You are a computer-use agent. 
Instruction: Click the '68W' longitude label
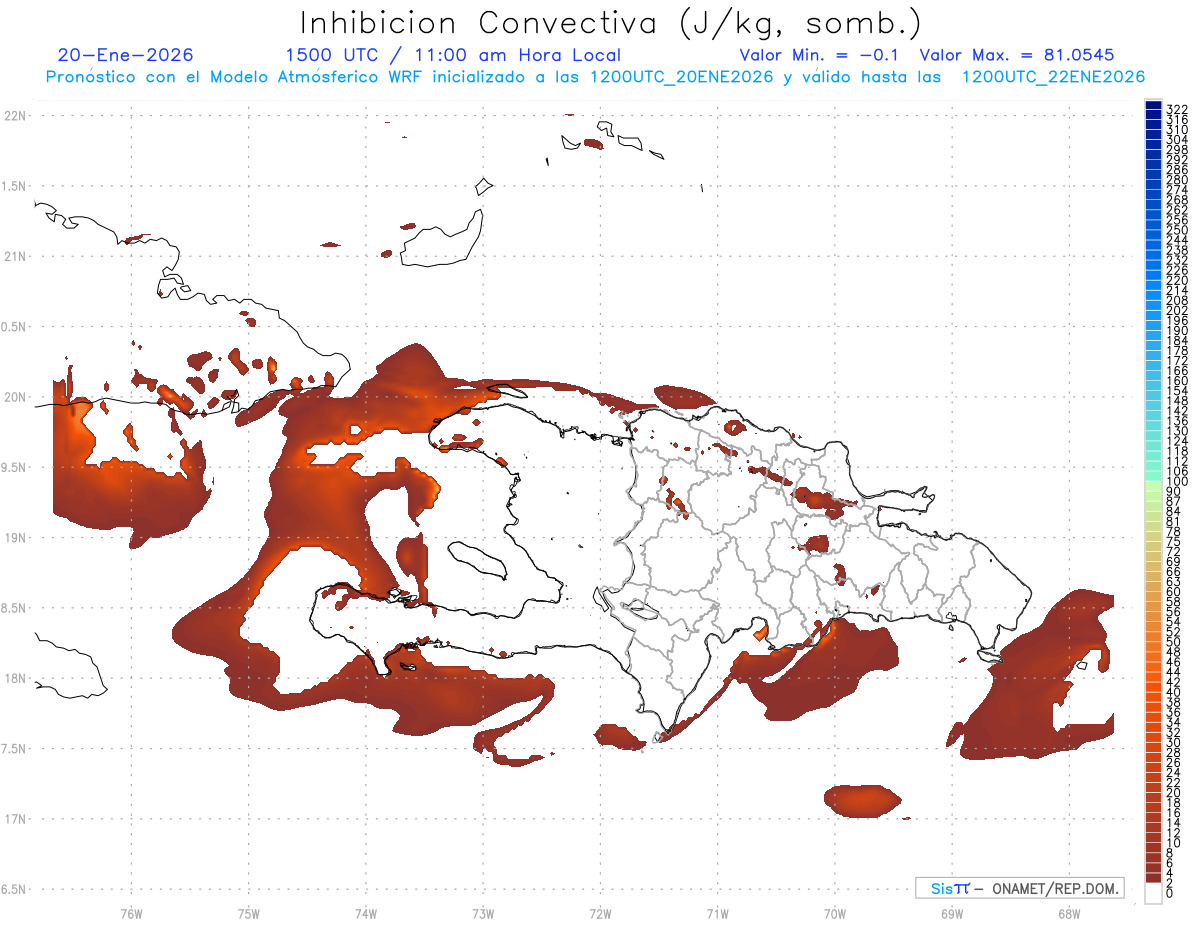[1069, 913]
